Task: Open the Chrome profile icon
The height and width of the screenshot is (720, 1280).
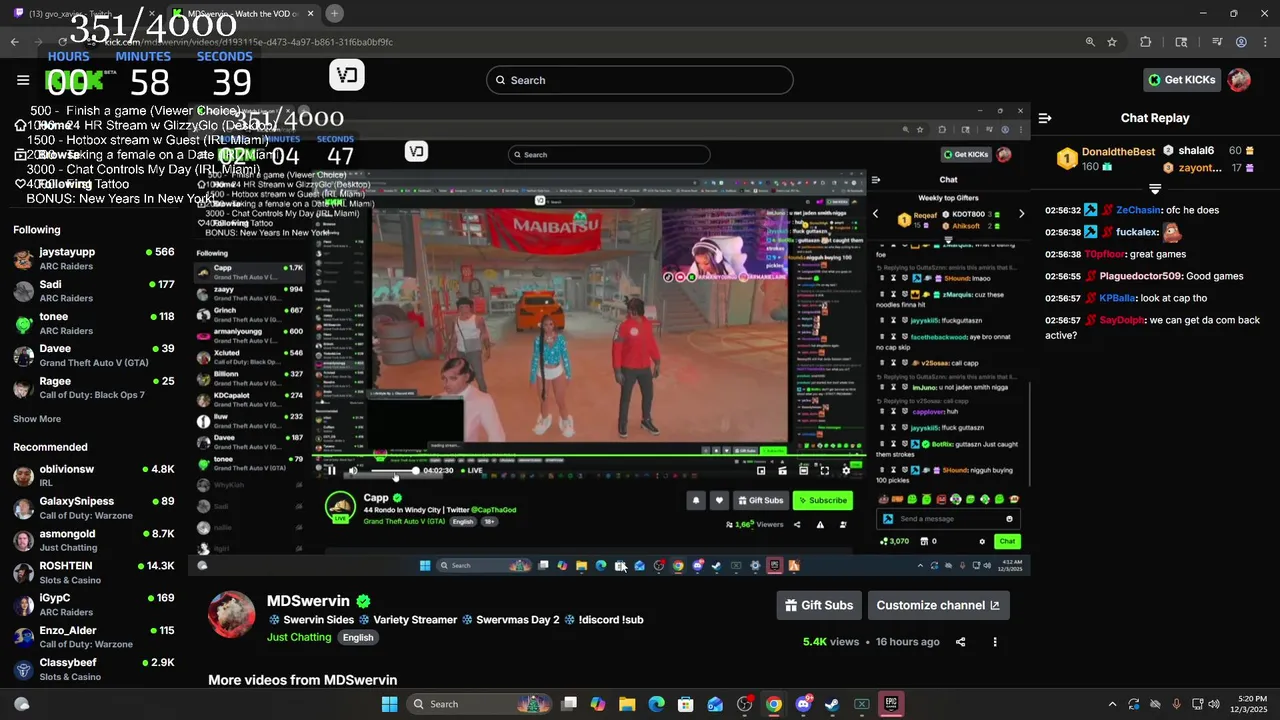Action: point(1241,42)
